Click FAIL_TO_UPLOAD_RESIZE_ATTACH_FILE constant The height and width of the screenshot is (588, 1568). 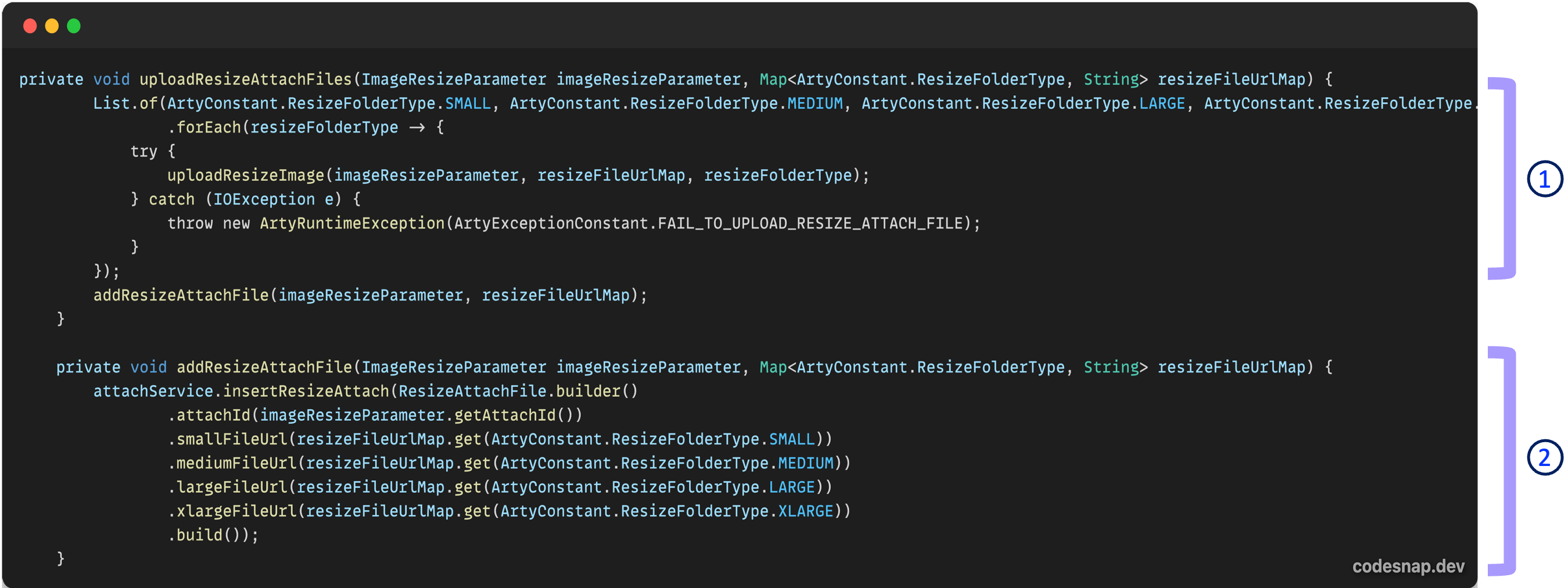811,223
